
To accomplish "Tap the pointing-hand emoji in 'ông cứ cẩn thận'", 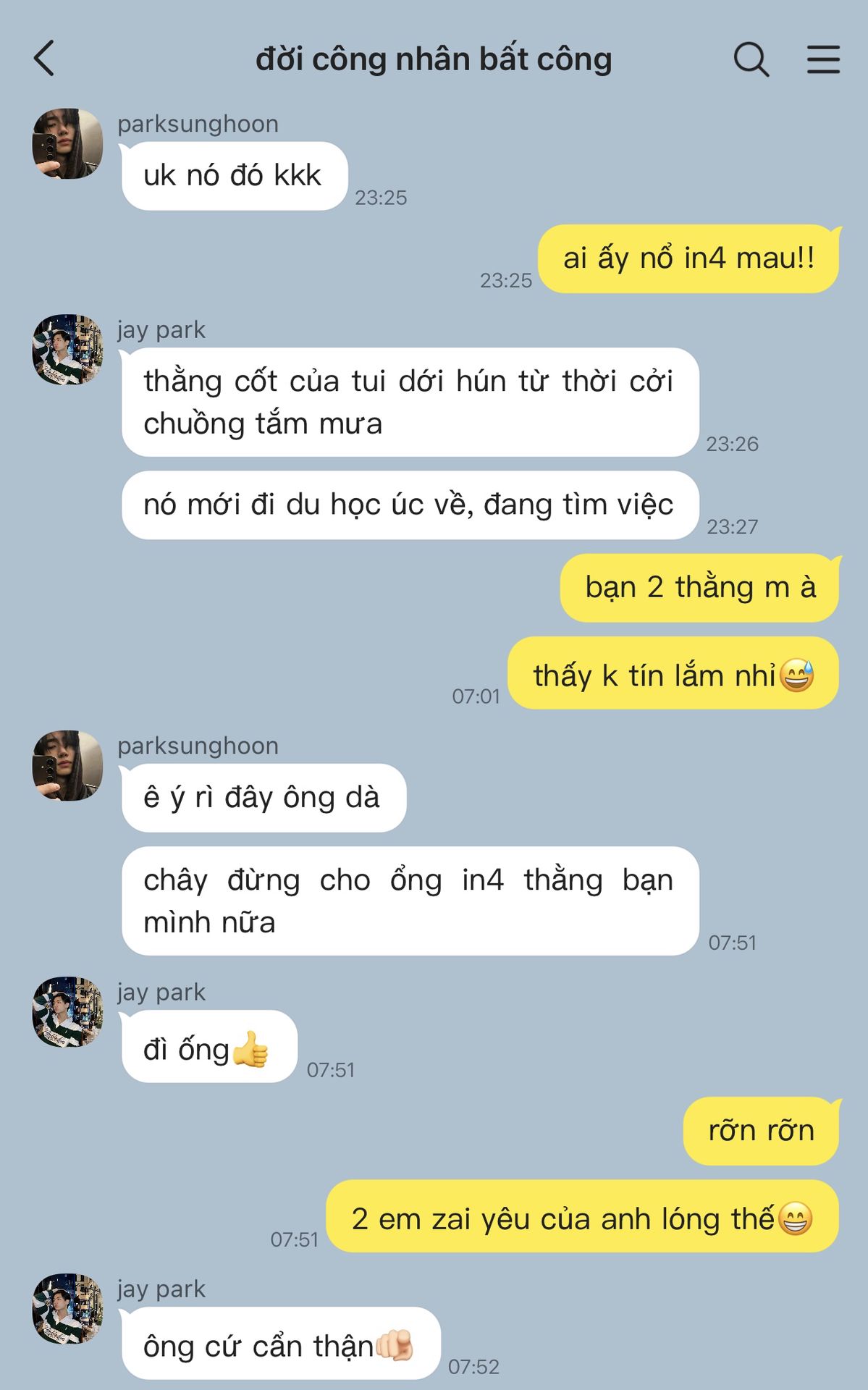I will (x=395, y=1346).
